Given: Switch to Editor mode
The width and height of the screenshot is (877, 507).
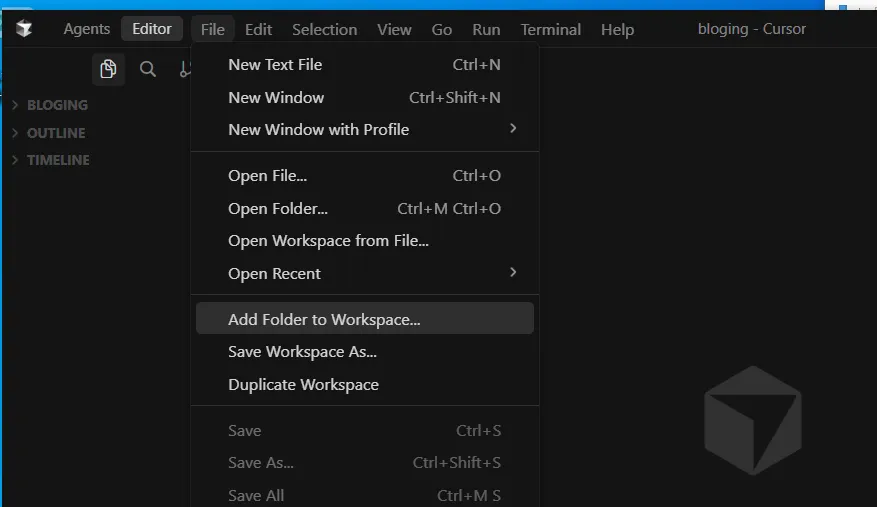Looking at the screenshot, I should tap(152, 29).
